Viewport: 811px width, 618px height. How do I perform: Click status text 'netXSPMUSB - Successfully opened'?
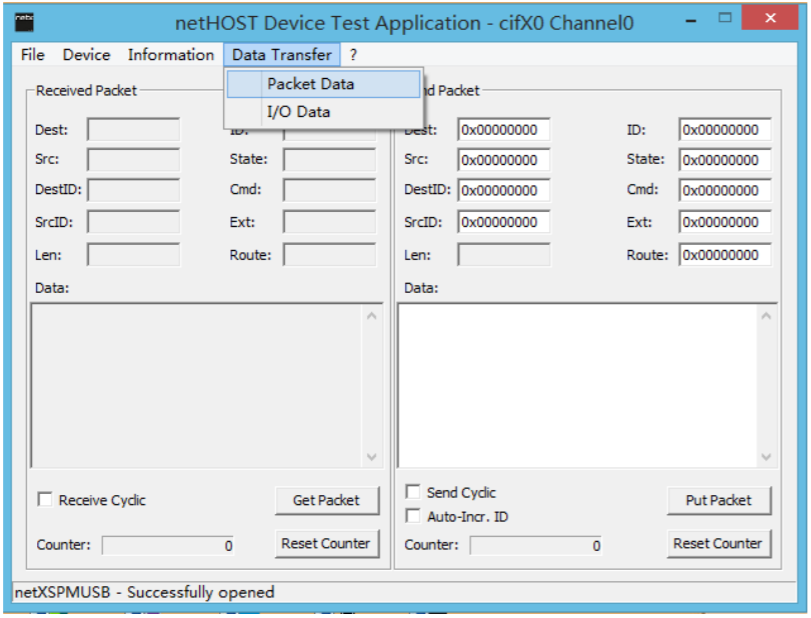coord(144,592)
